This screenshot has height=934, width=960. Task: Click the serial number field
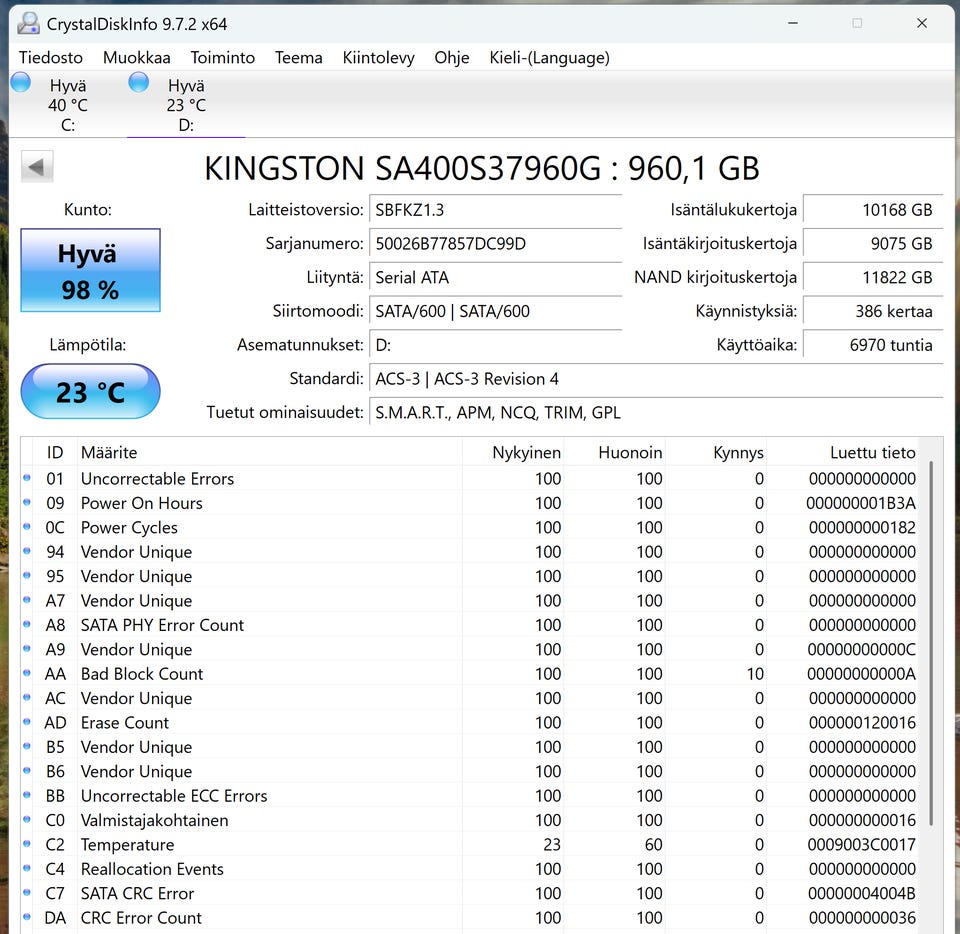(496, 244)
